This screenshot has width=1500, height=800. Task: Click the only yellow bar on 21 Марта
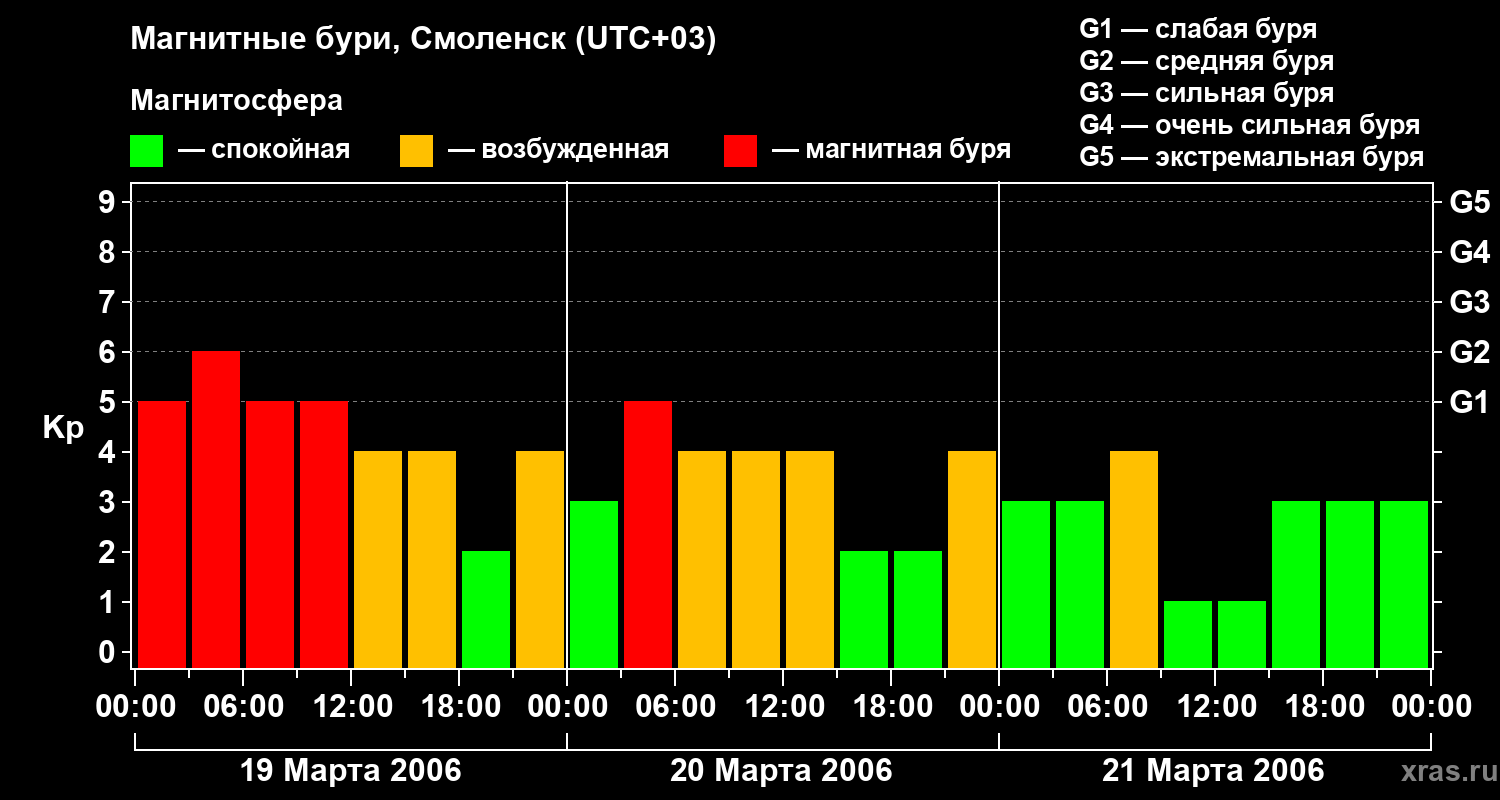(1134, 559)
